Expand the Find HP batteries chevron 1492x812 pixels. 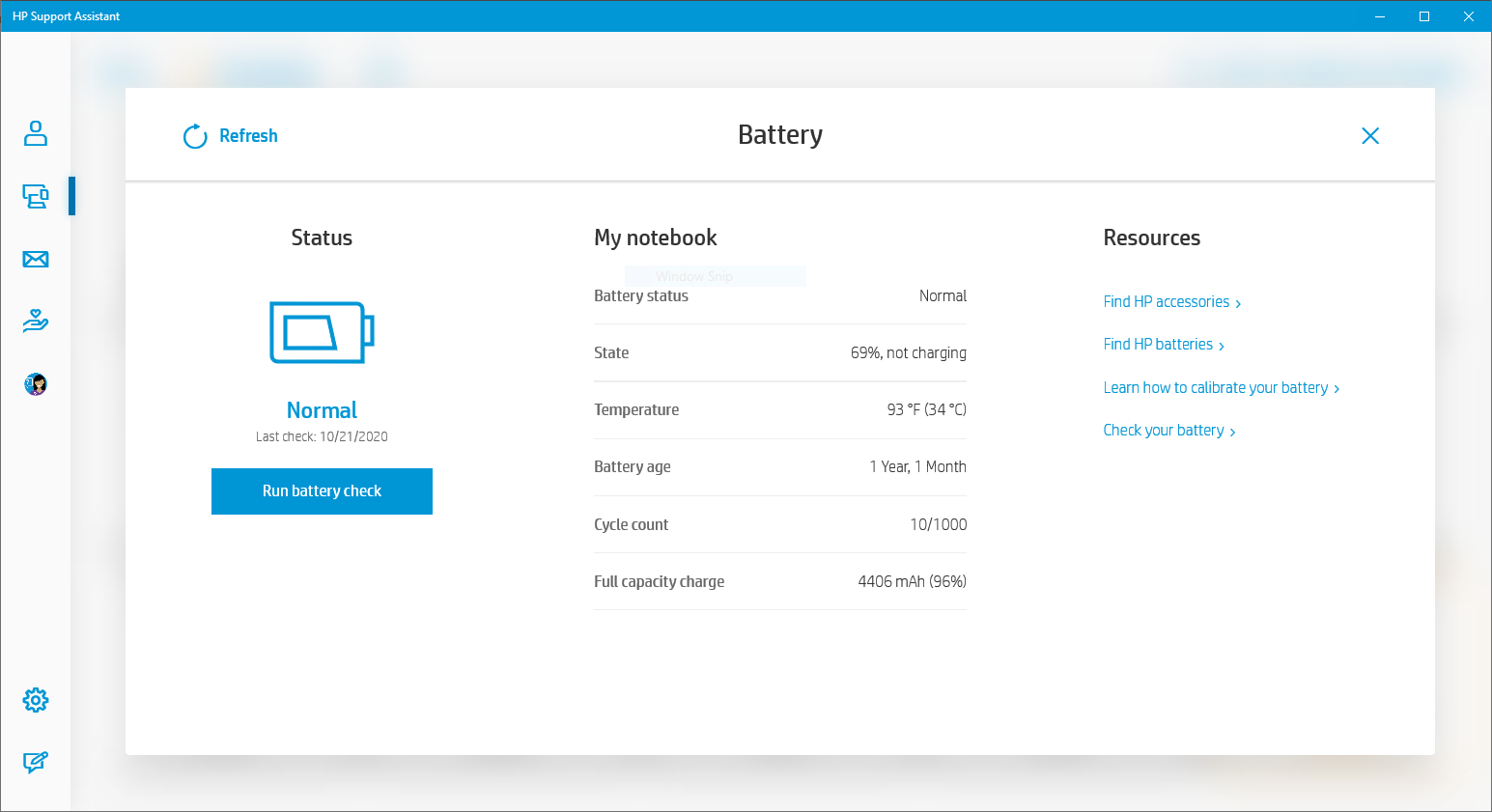[x=1221, y=345]
